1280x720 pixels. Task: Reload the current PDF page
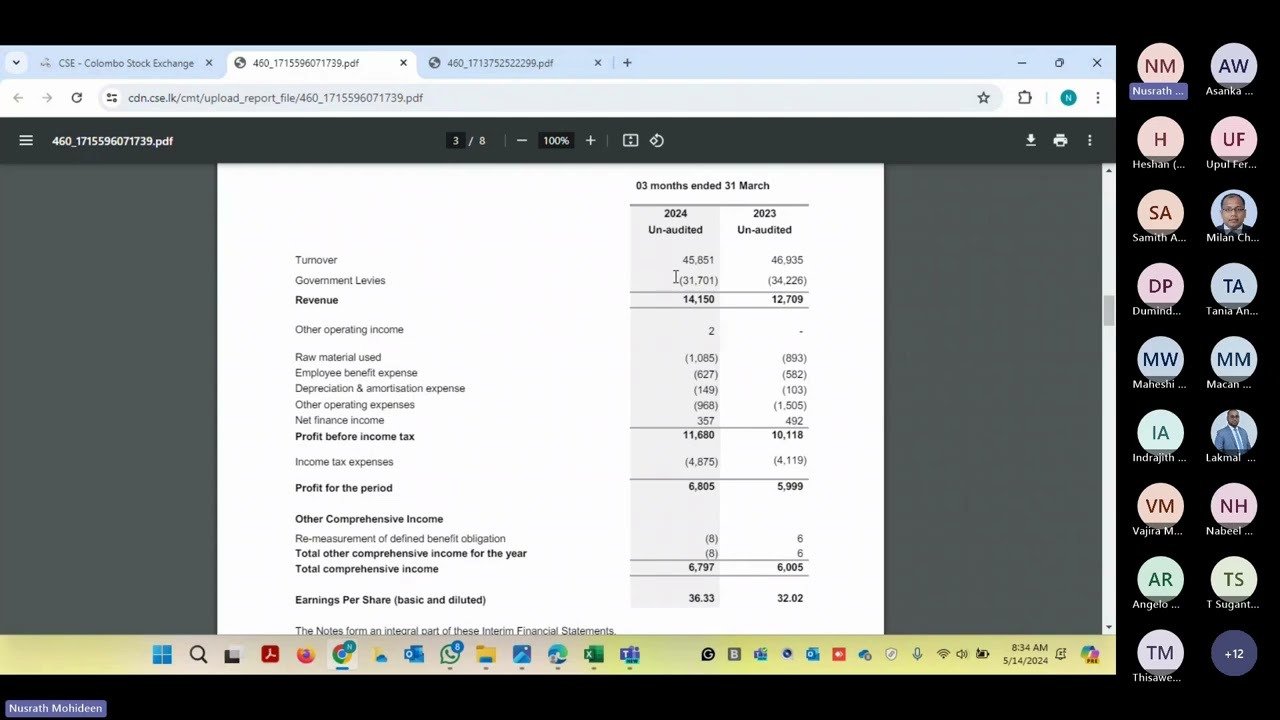[x=76, y=97]
